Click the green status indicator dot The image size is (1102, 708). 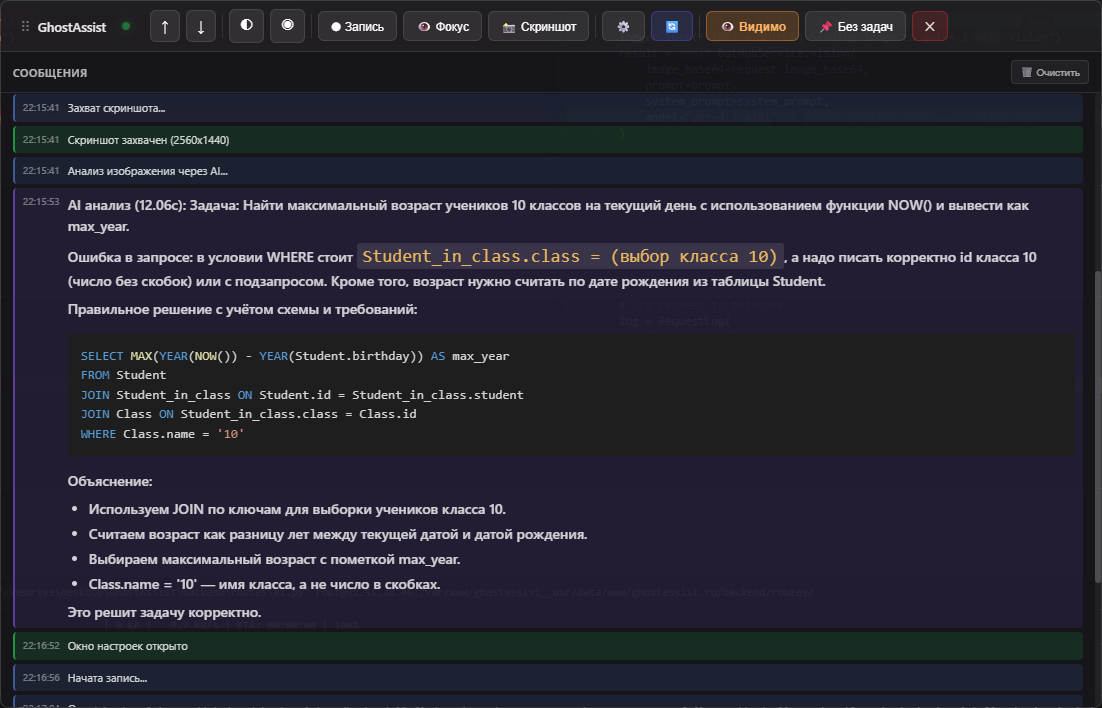[126, 27]
